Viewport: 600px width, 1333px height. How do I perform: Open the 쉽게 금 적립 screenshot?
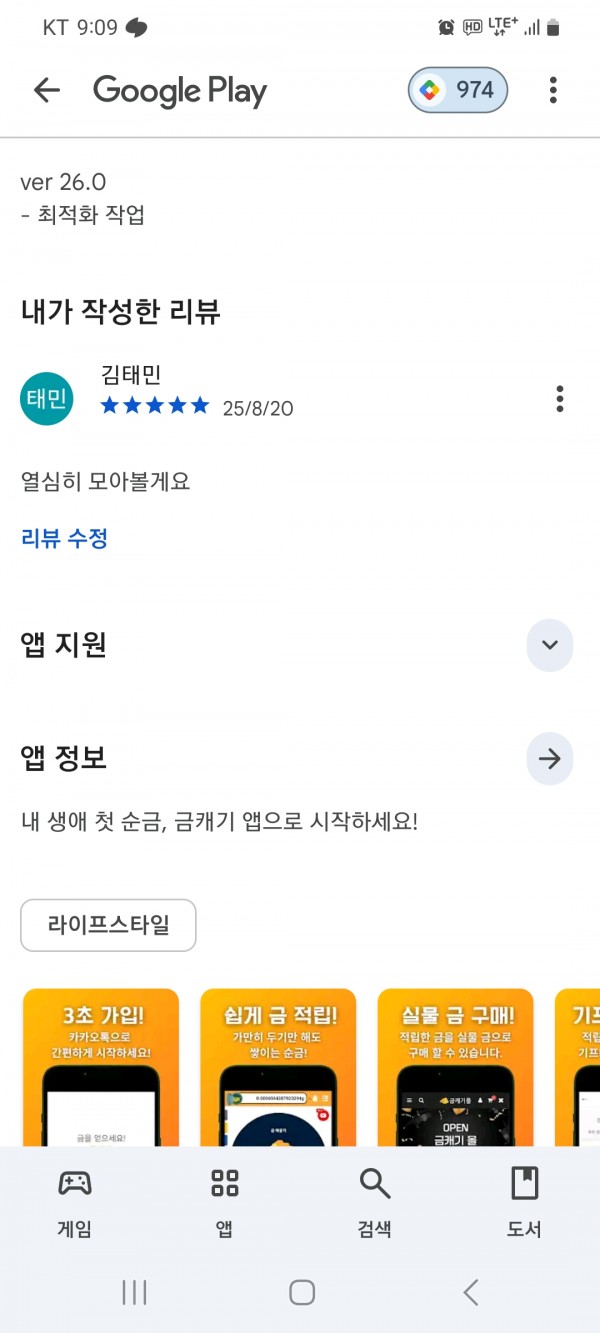[x=278, y=1067]
